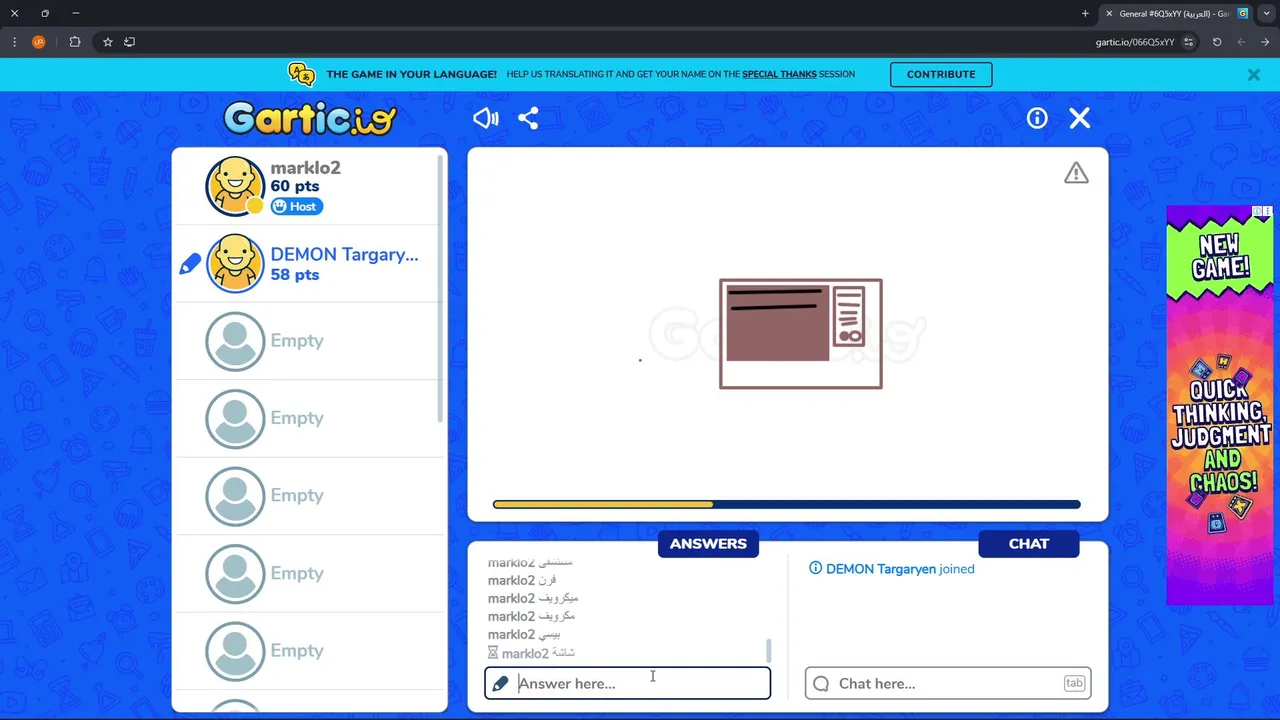The image size is (1280, 720).
Task: Click the chat bubble icon in chat field
Action: point(821,684)
